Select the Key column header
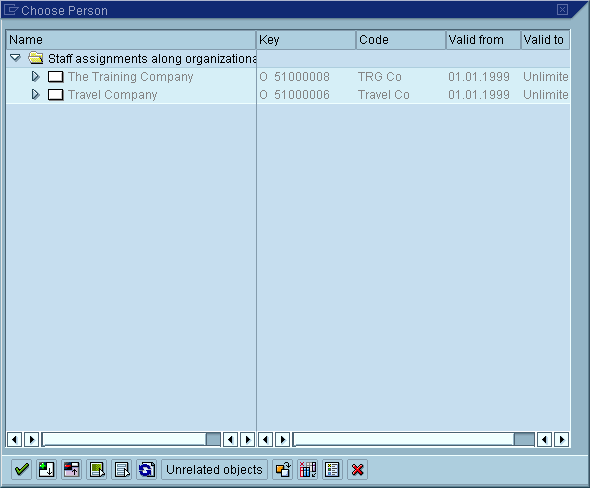This screenshot has width=590, height=488. [306, 40]
